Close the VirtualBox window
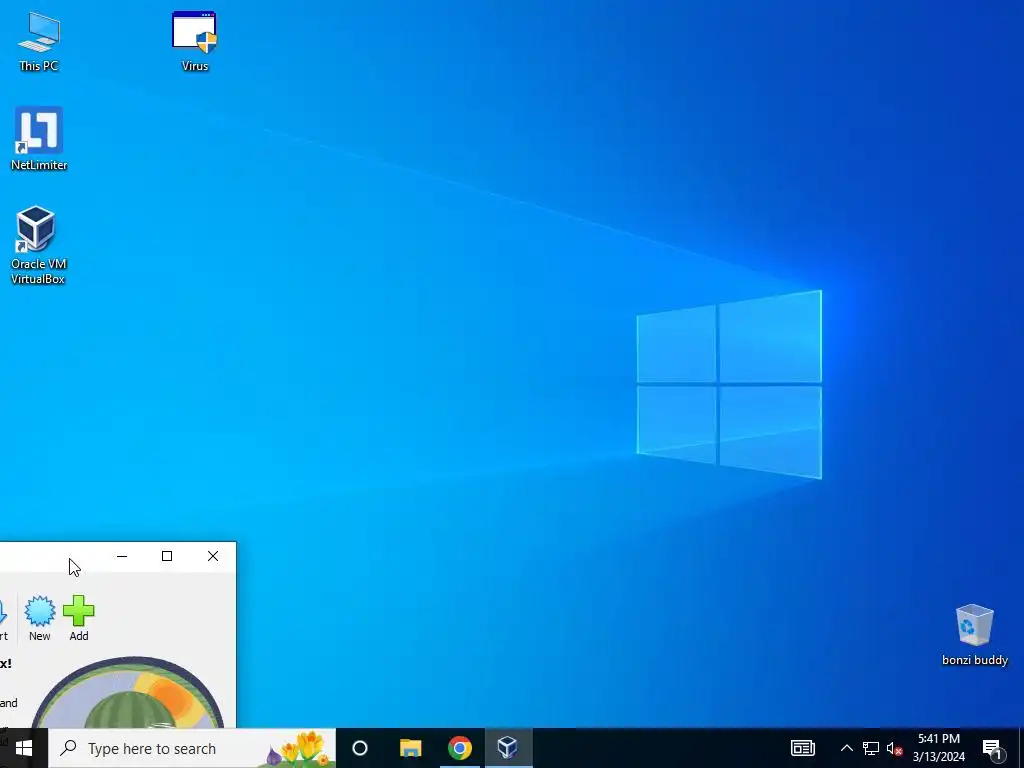This screenshot has height=768, width=1024. (x=213, y=556)
